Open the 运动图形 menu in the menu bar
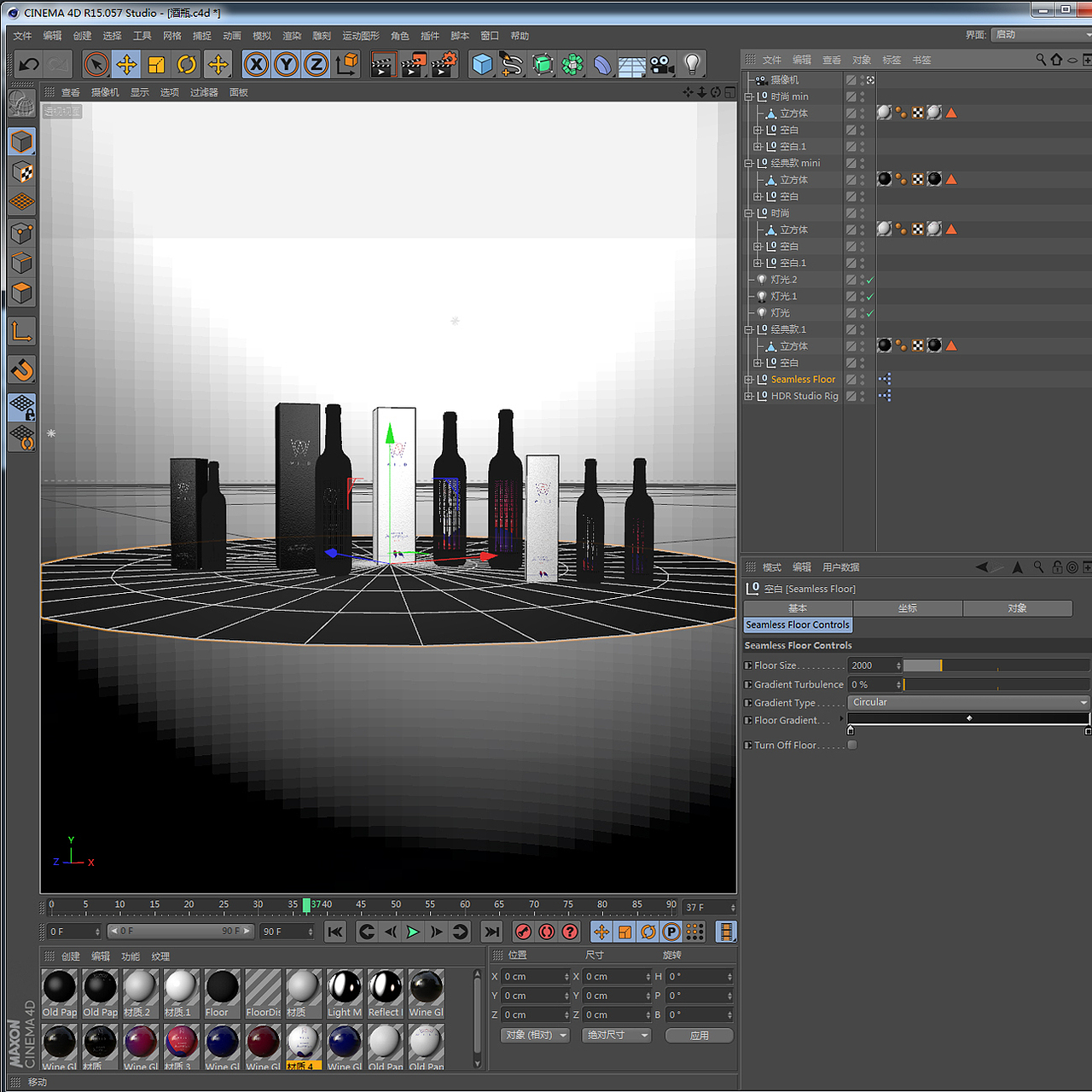This screenshot has height=1092, width=1092. (x=361, y=36)
